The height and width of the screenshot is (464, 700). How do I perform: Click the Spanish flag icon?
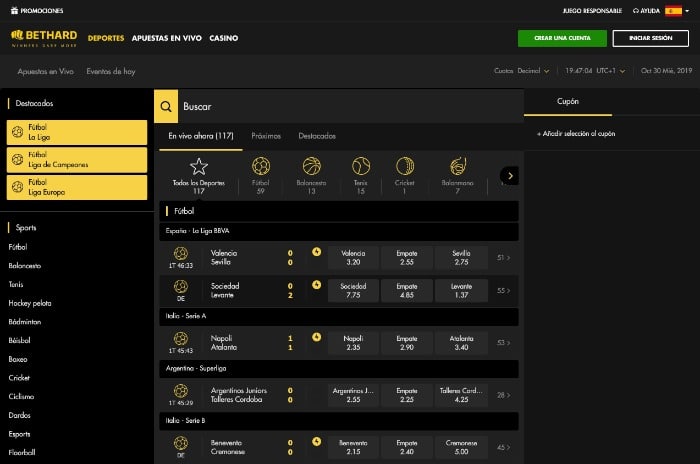tap(673, 11)
